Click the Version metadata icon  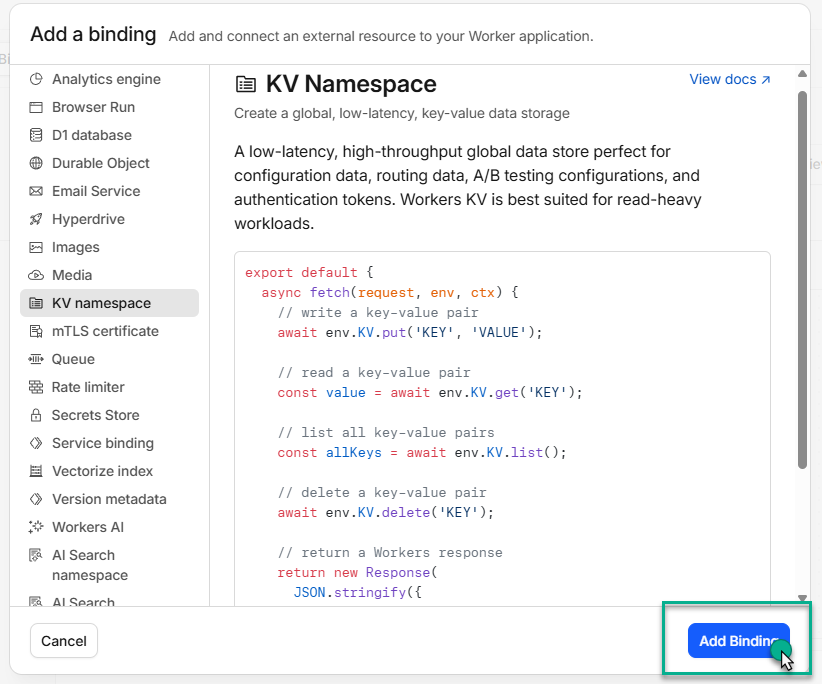[x=36, y=499]
